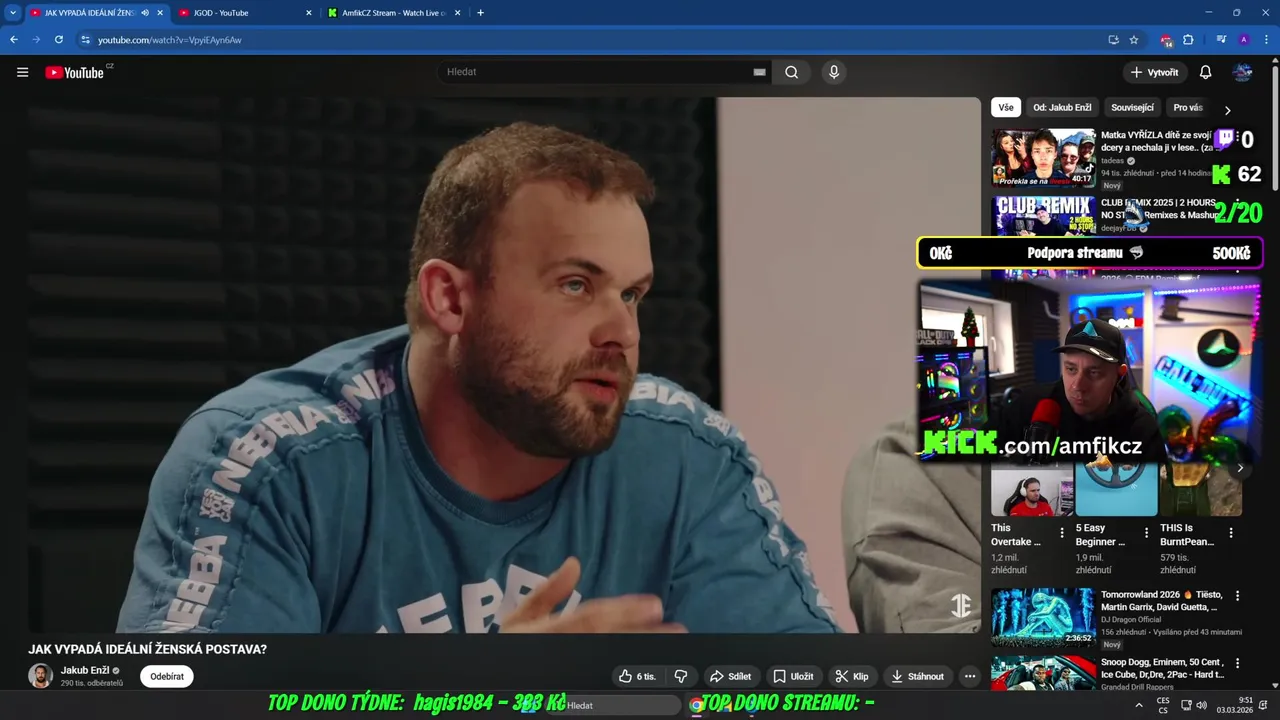Switch to the AmfikCZ Stream tab
Screen dimensions: 1280x720
(393, 13)
